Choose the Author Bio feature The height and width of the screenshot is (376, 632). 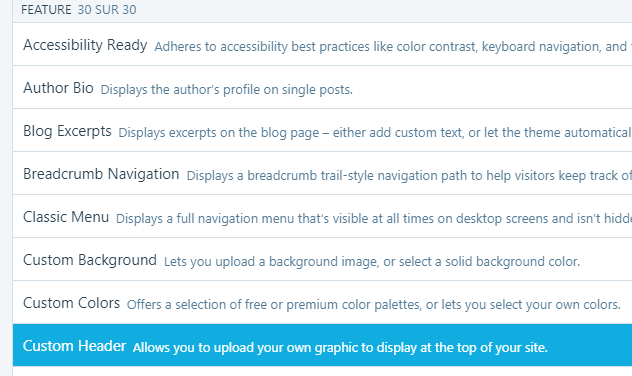(322, 87)
